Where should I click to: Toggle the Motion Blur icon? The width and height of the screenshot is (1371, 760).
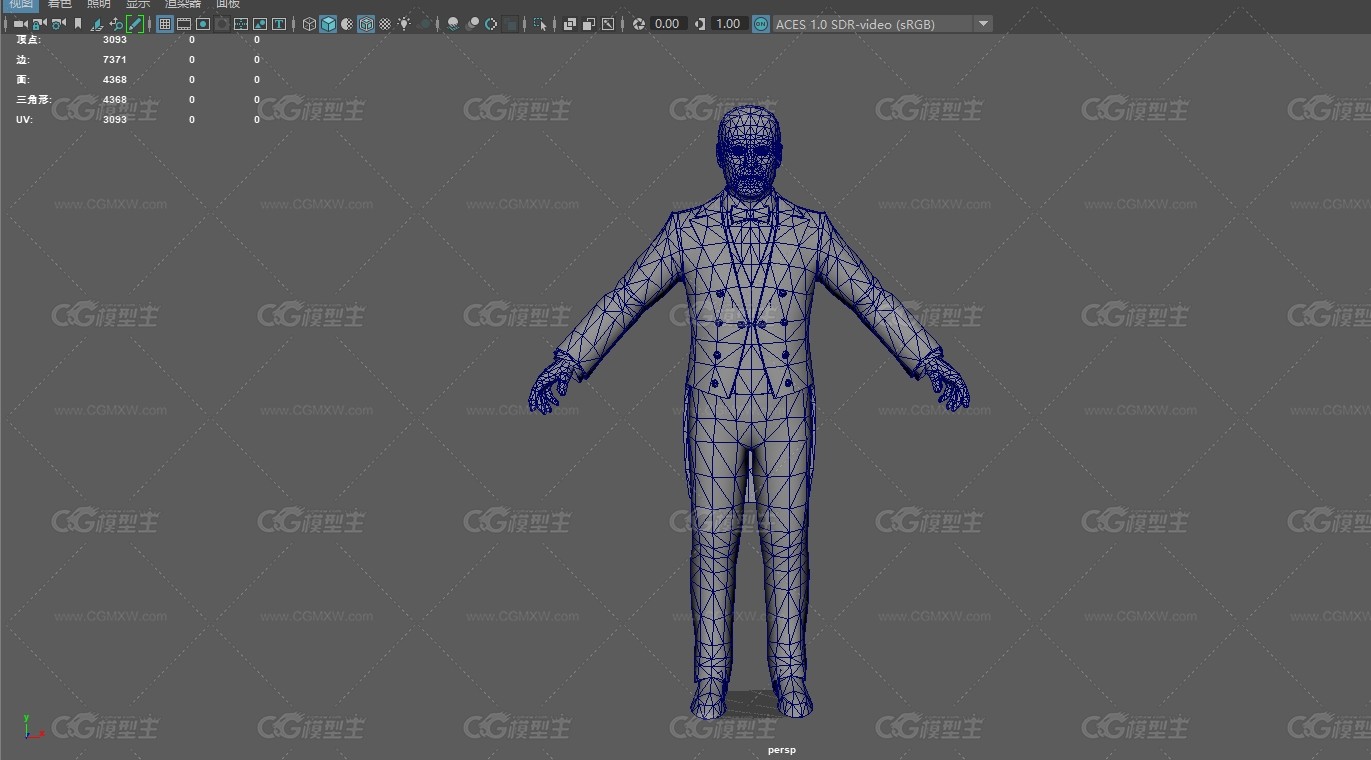(472, 24)
